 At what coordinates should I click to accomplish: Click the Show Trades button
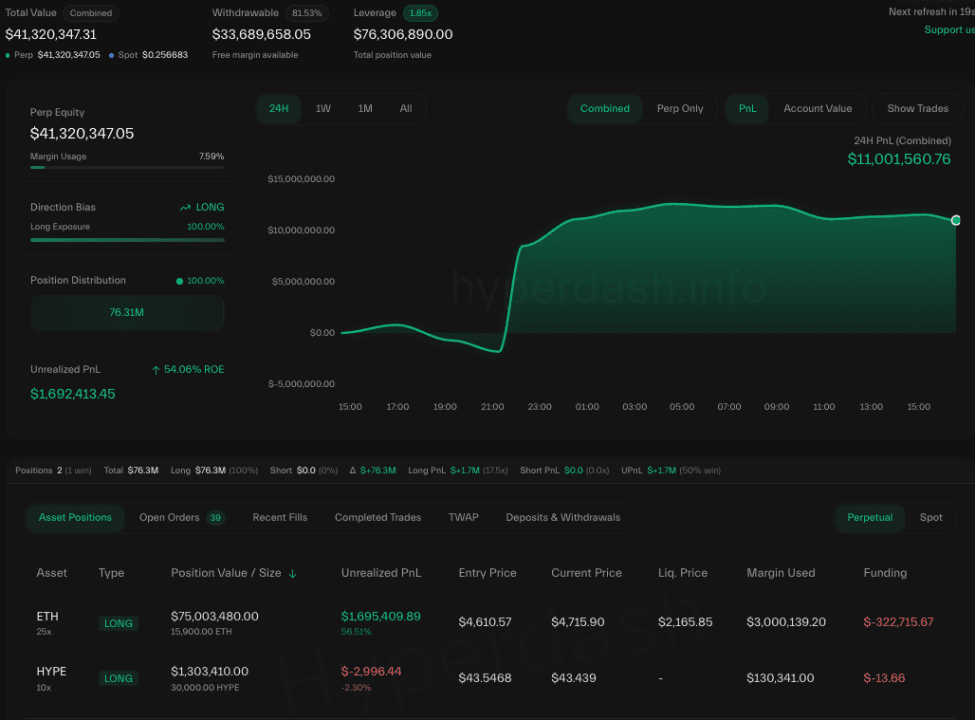[917, 109]
